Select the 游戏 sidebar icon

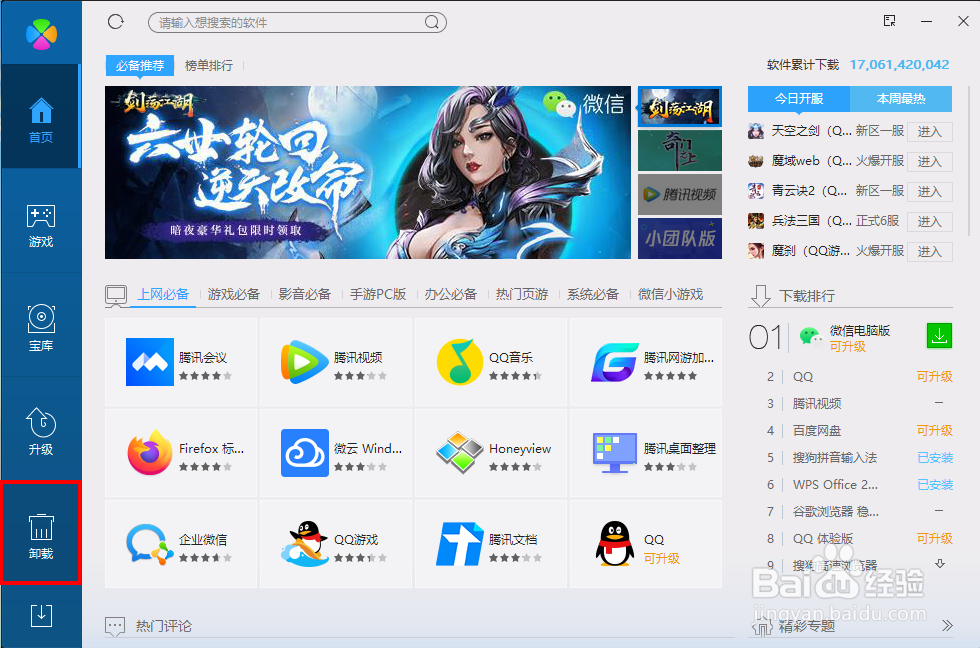[x=40, y=222]
